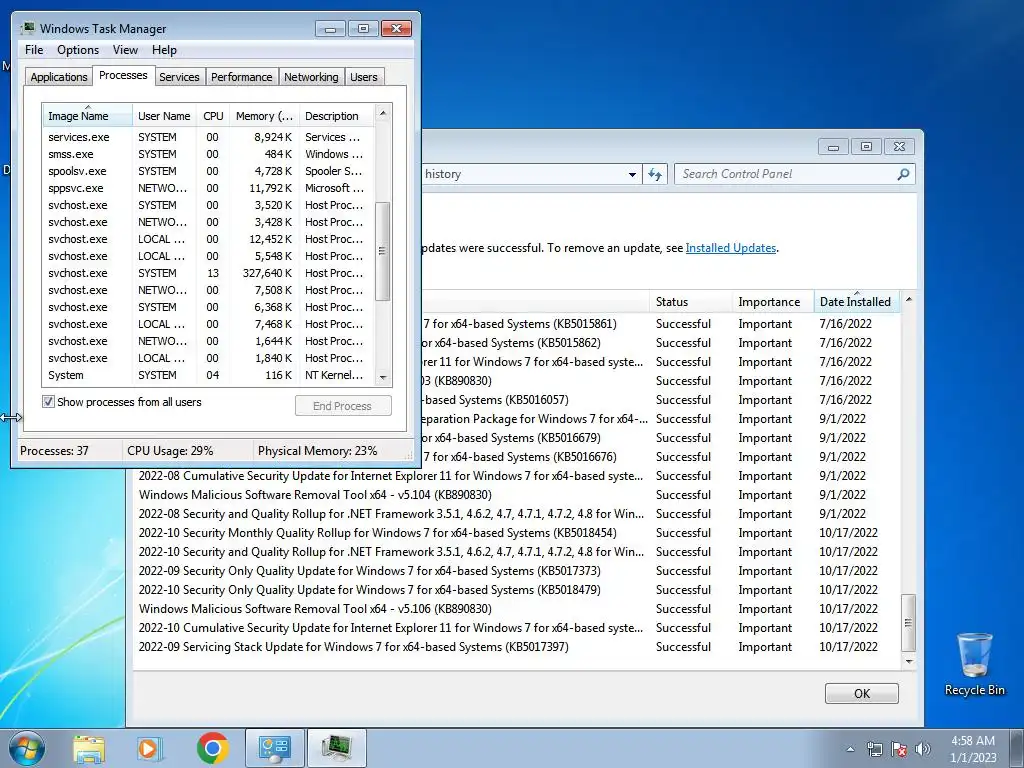Select the smss.exe process row
The height and width of the screenshot is (768, 1024).
pos(208,154)
